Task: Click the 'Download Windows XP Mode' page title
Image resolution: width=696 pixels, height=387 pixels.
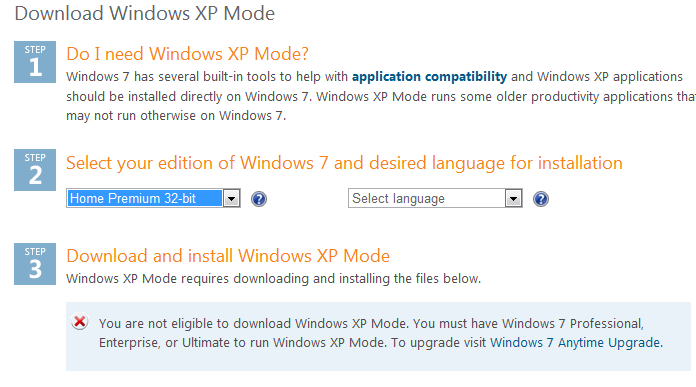Action: (145, 13)
